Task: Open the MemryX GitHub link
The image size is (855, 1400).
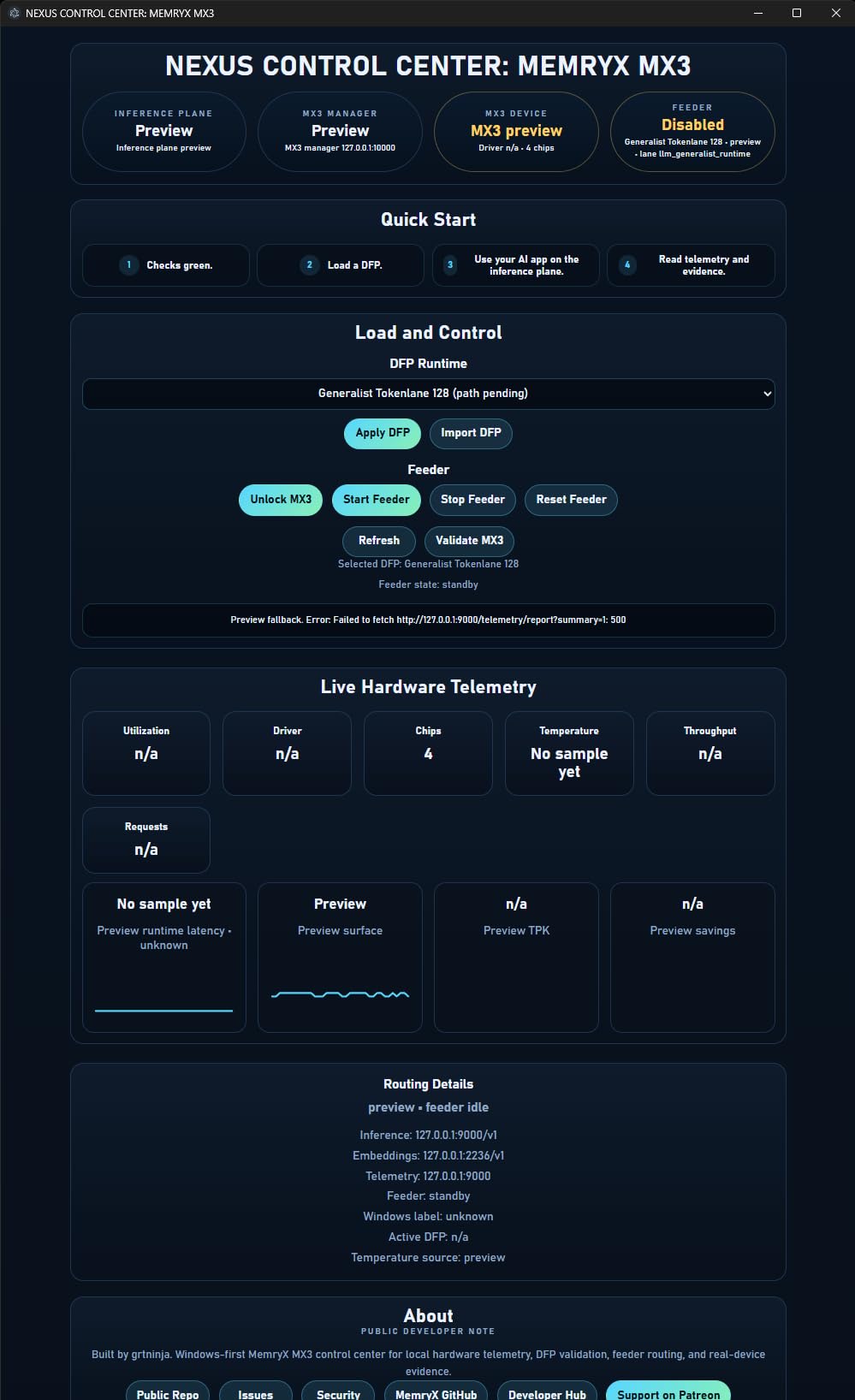Action: 436,1391
